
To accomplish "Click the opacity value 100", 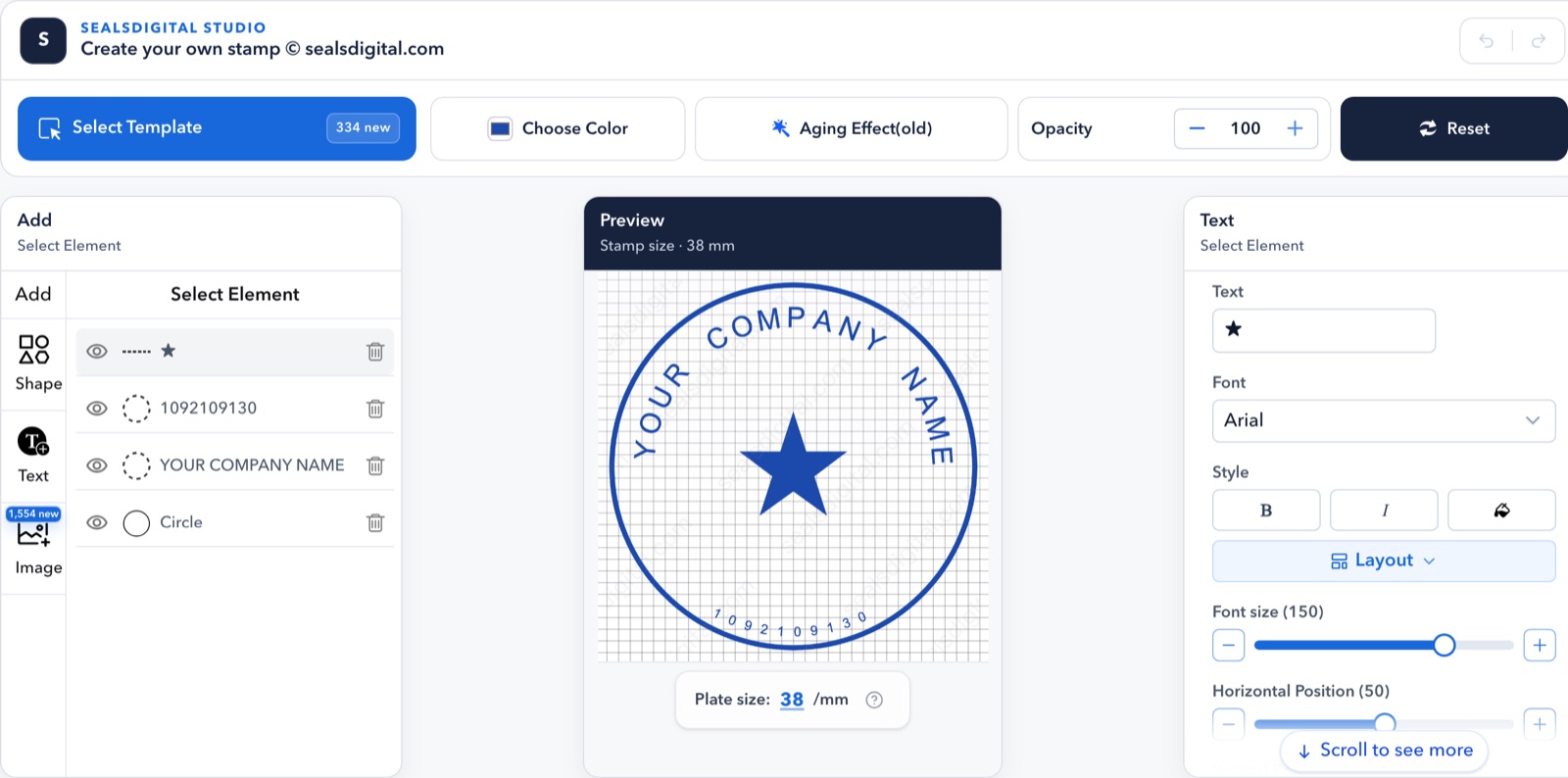I will [x=1246, y=128].
